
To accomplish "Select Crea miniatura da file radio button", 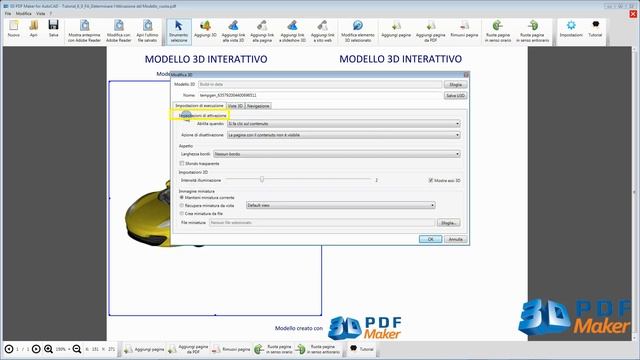I will click(x=182, y=213).
